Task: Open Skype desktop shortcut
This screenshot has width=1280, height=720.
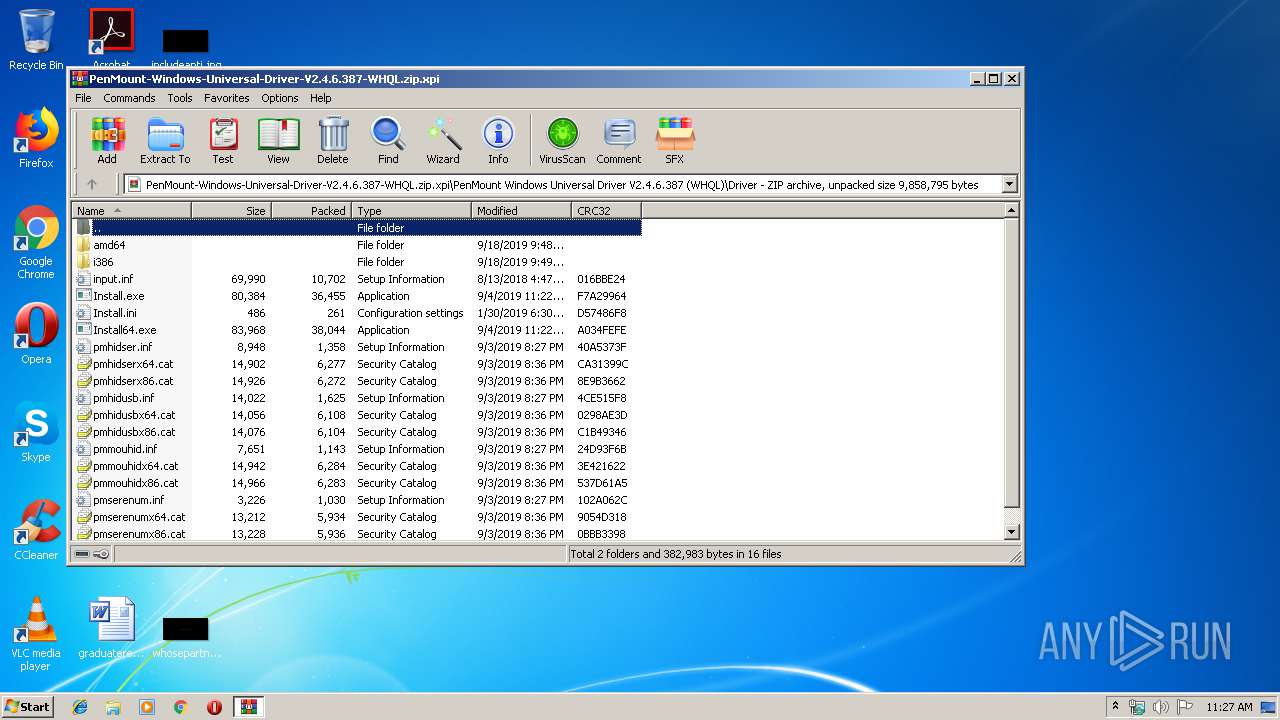Action: pos(36,432)
